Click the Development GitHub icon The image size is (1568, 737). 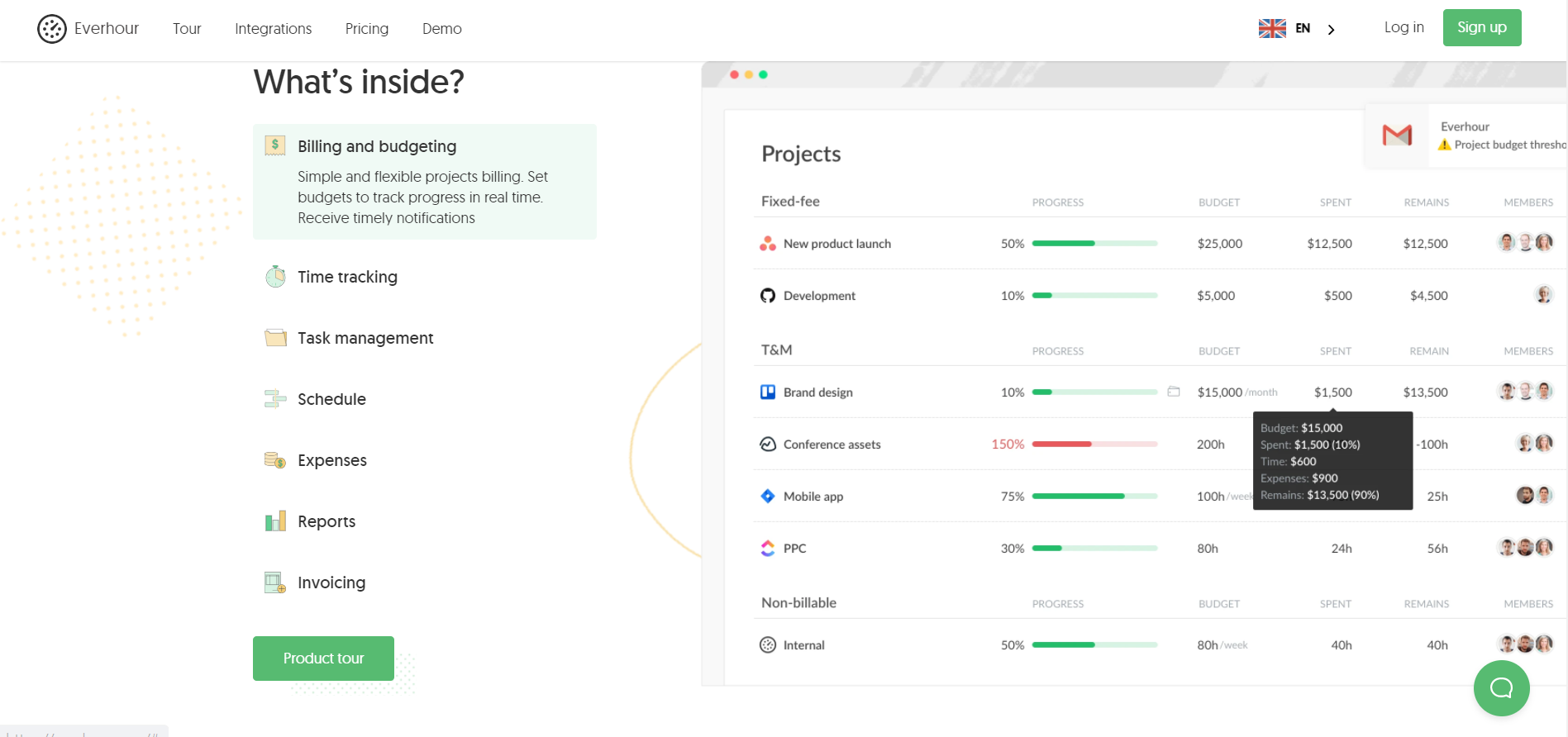768,295
